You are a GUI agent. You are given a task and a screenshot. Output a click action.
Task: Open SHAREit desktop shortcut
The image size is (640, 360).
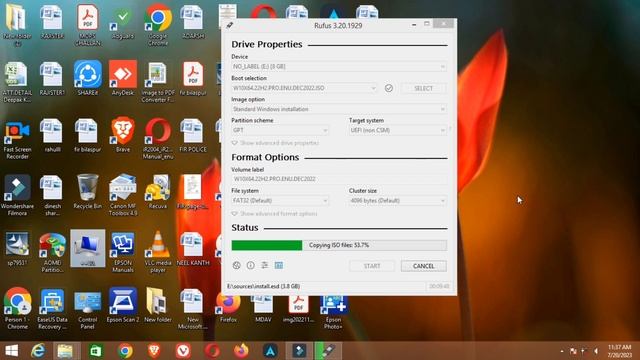point(88,78)
